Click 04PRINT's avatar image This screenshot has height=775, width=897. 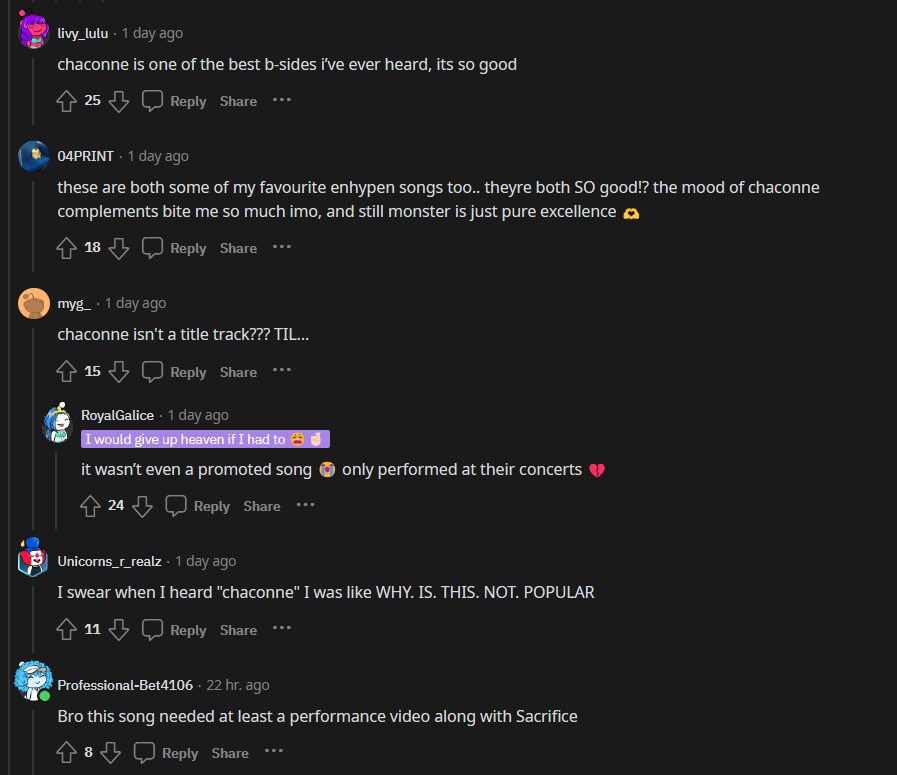(x=34, y=156)
